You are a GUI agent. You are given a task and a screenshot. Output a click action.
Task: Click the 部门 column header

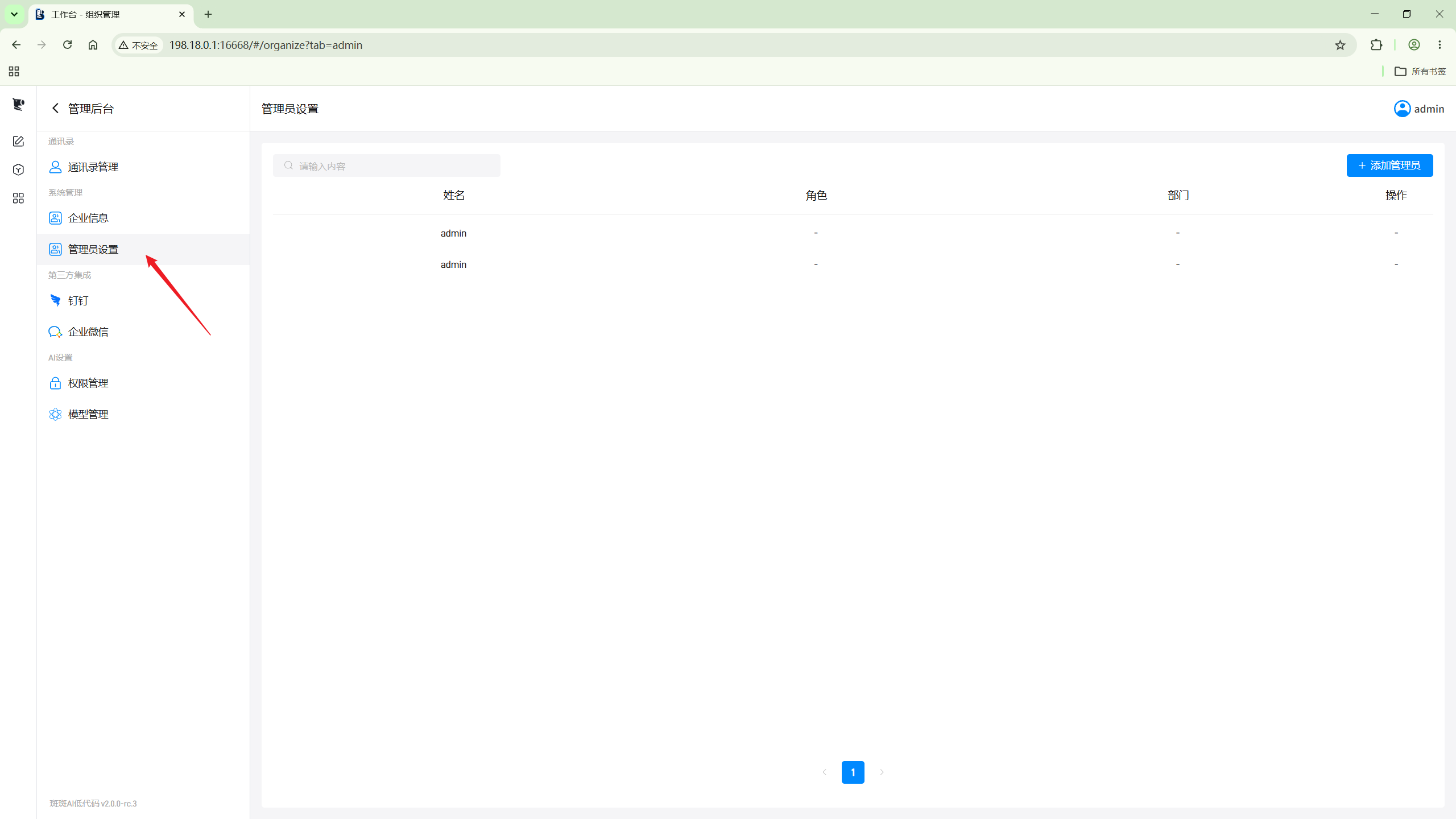coord(1178,195)
